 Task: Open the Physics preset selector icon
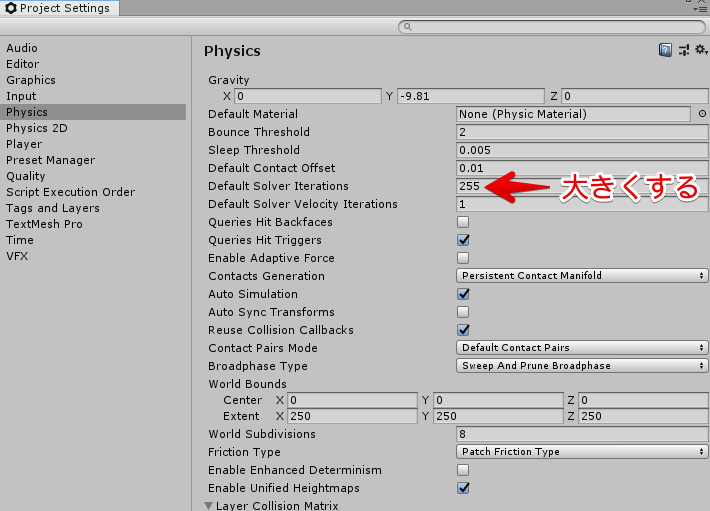[684, 50]
